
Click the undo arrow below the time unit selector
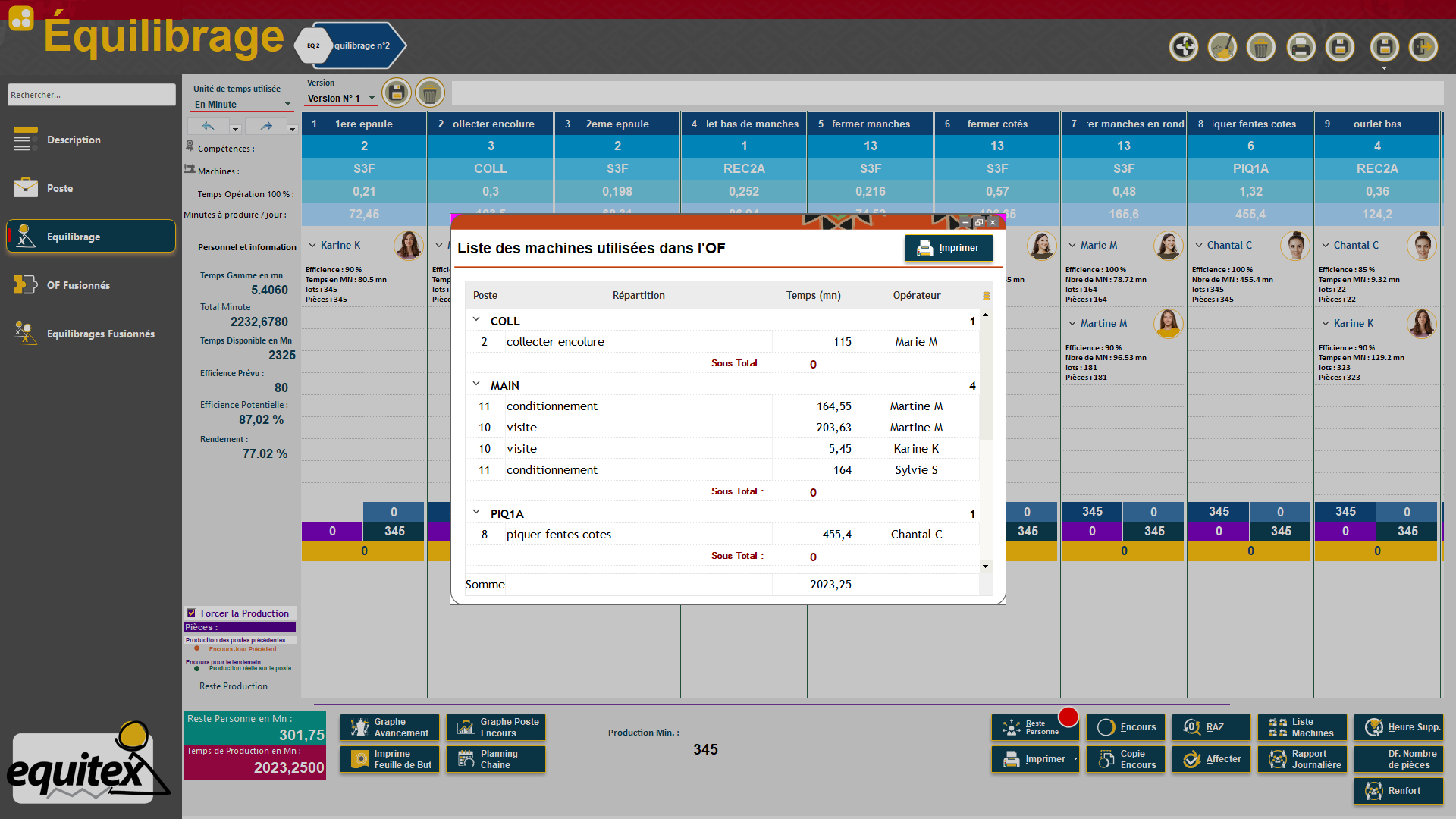pyautogui.click(x=208, y=126)
